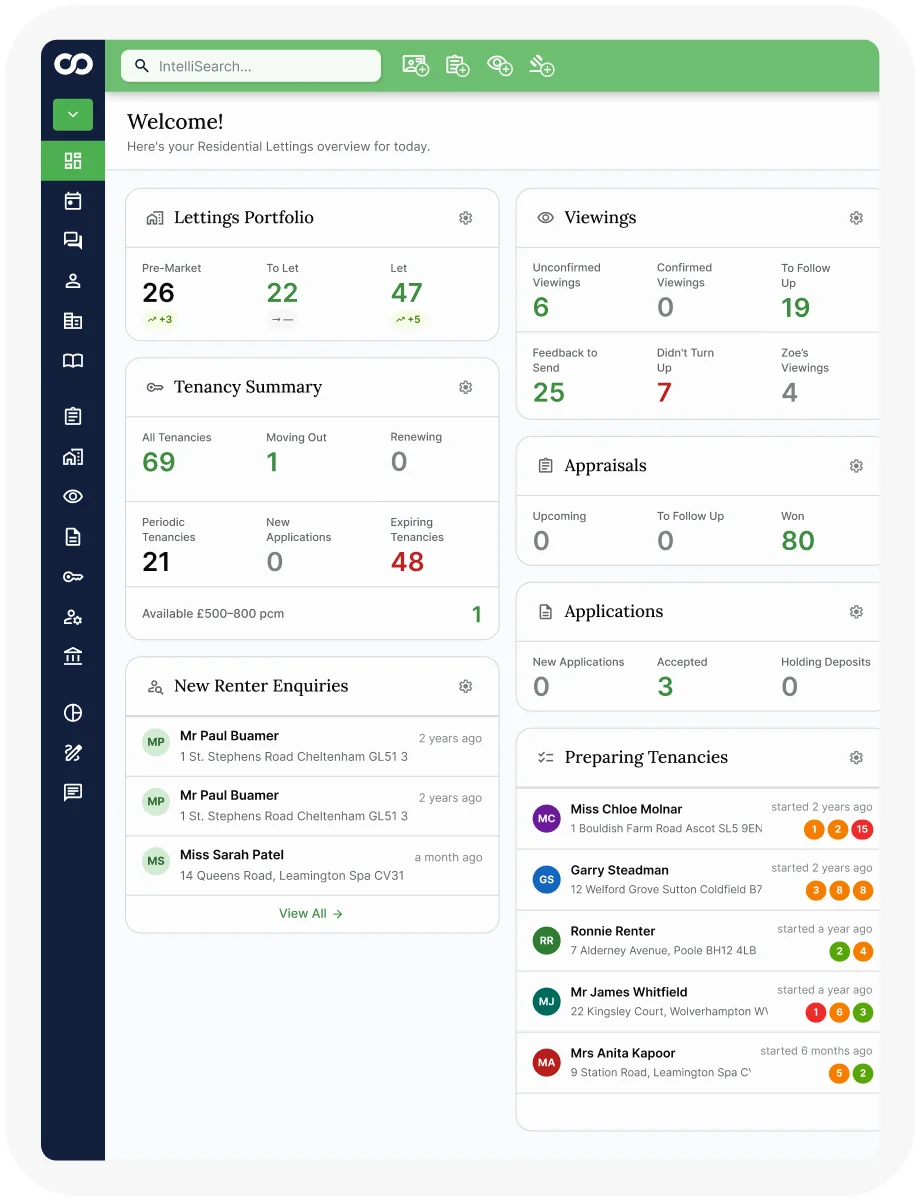This screenshot has height=1201, width=920.
Task: Open the message feedback icon at sidebar bottom
Action: [x=73, y=793]
